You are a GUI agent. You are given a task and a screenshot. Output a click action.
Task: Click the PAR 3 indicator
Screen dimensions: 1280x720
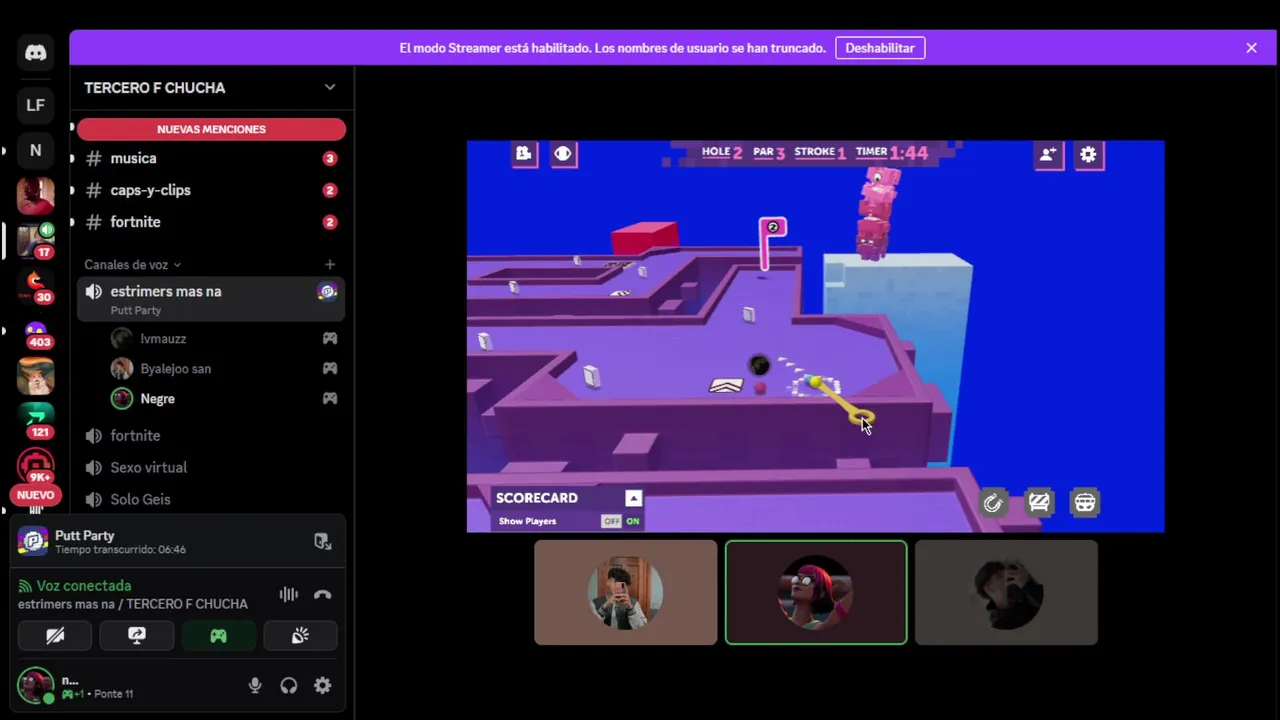769,152
